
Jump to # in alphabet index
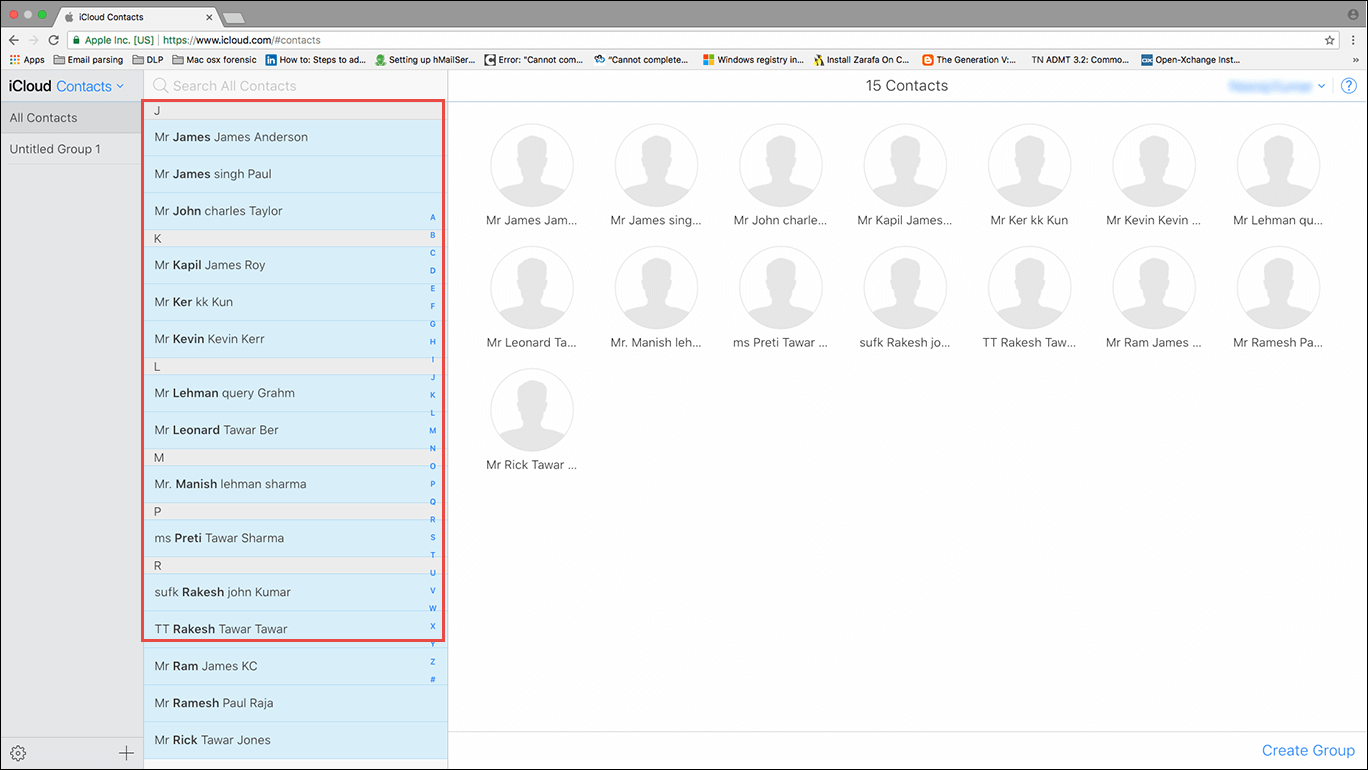pyautogui.click(x=433, y=679)
